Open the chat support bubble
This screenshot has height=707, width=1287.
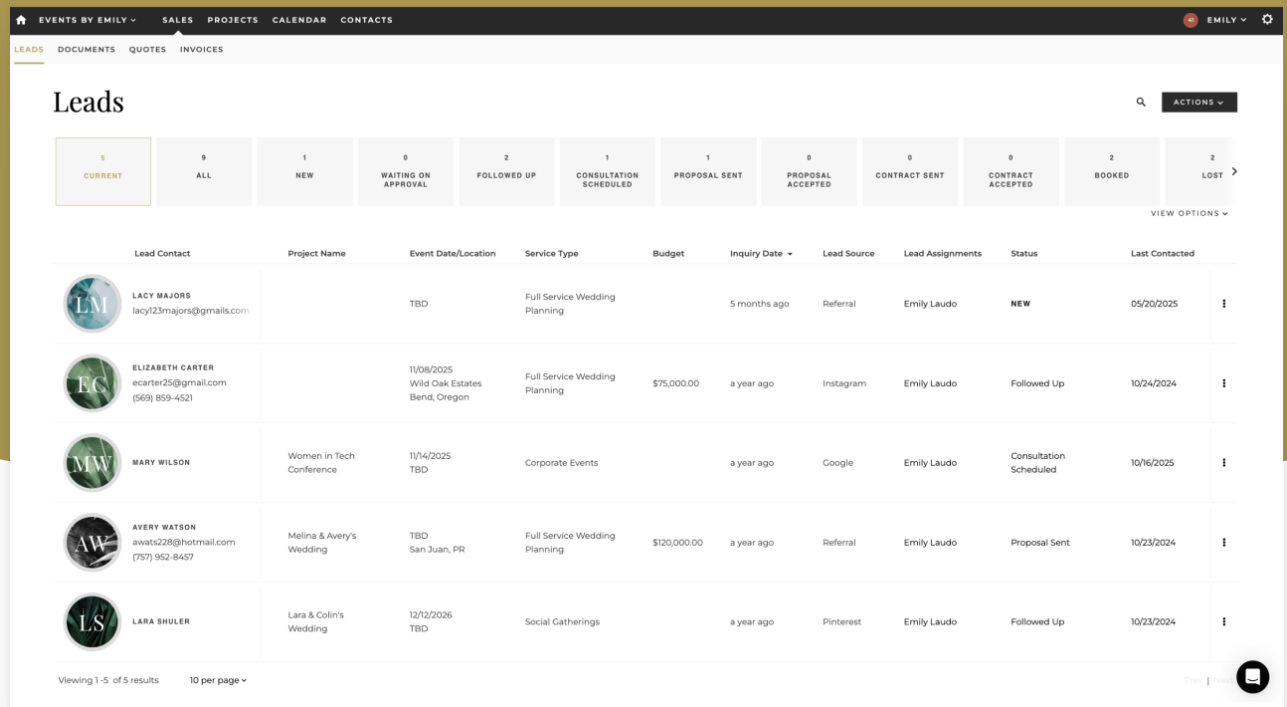coord(1252,677)
